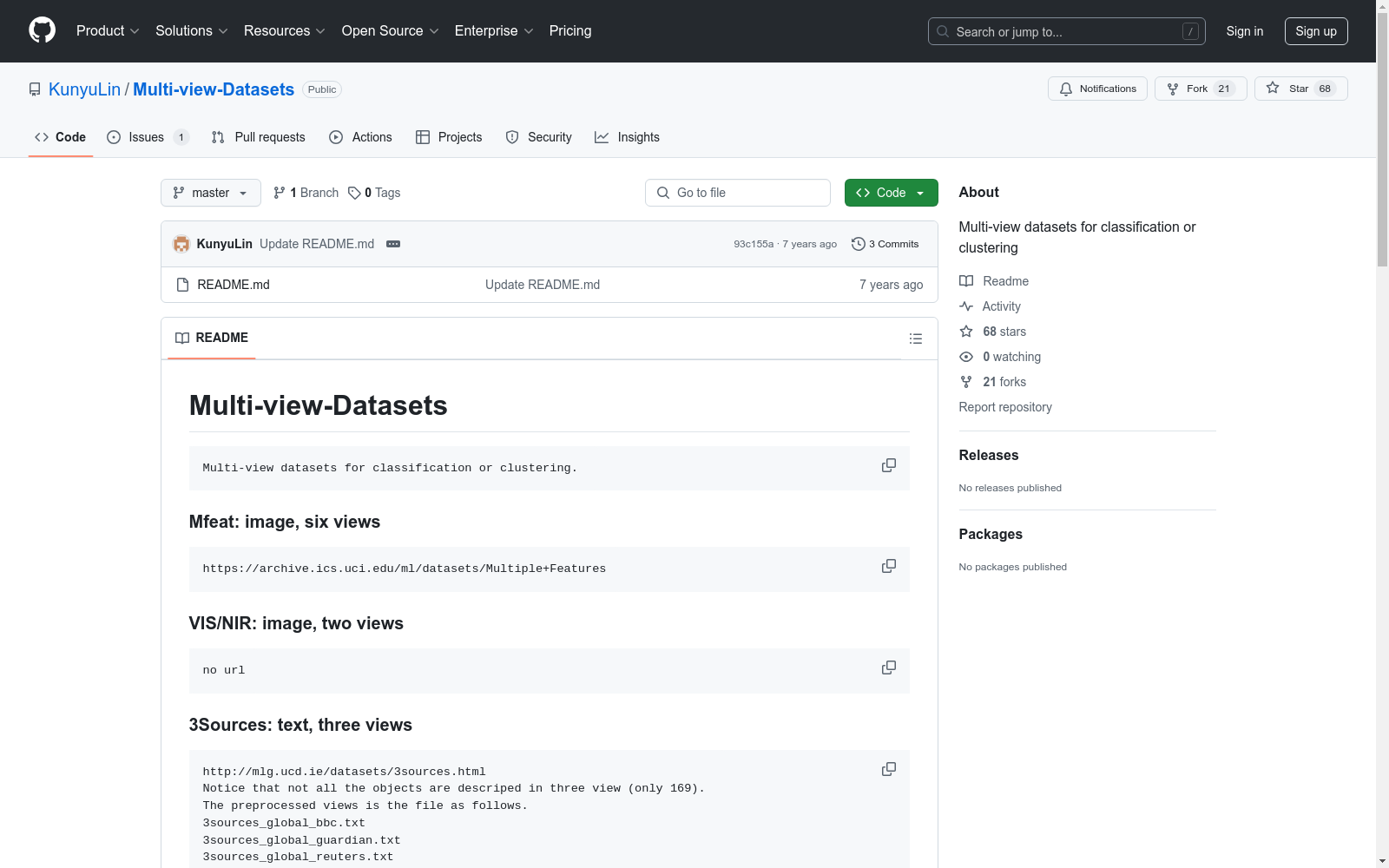Click the search magnifier icon in header
Viewport: 1389px width, 868px height.
pos(943,31)
